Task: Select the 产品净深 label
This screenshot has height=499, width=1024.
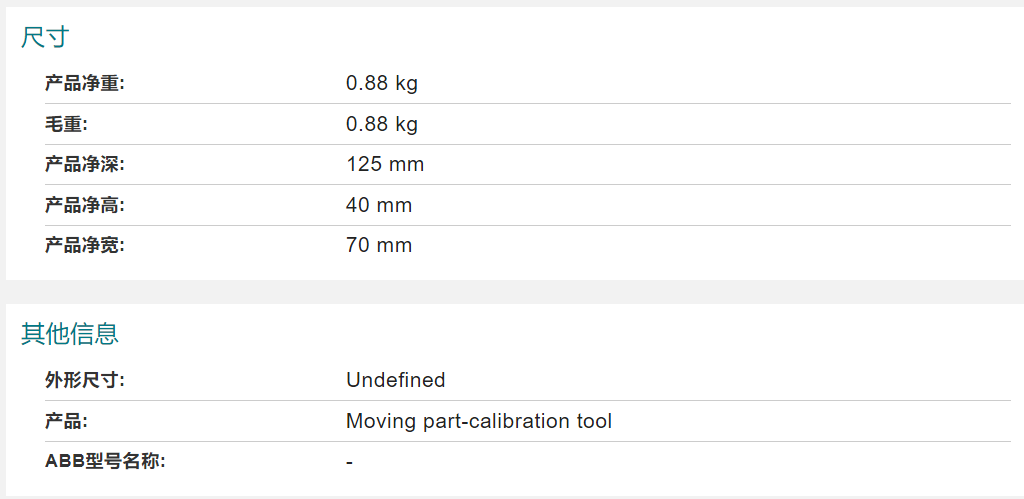Action: (x=84, y=165)
